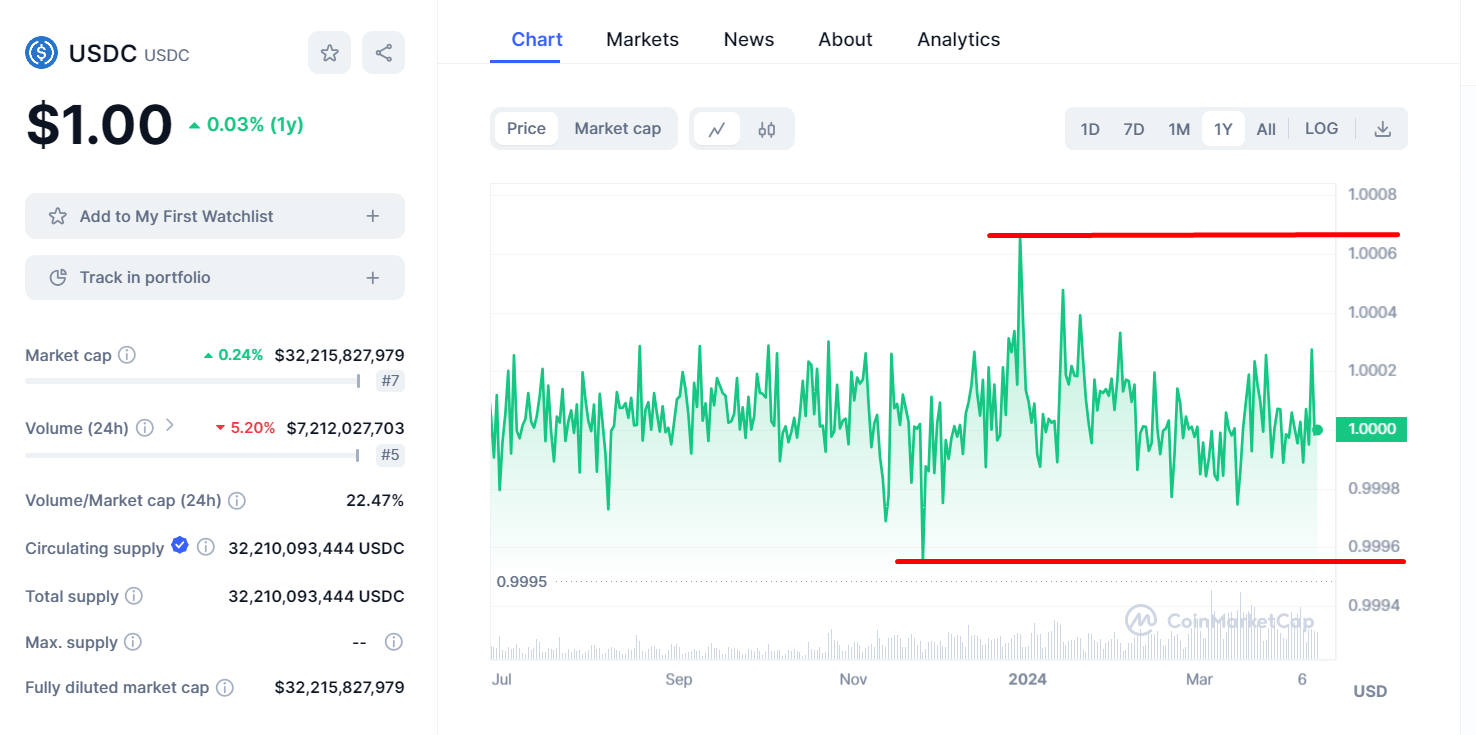Open the Analytics tab
This screenshot has height=735, width=1476.
pos(958,39)
